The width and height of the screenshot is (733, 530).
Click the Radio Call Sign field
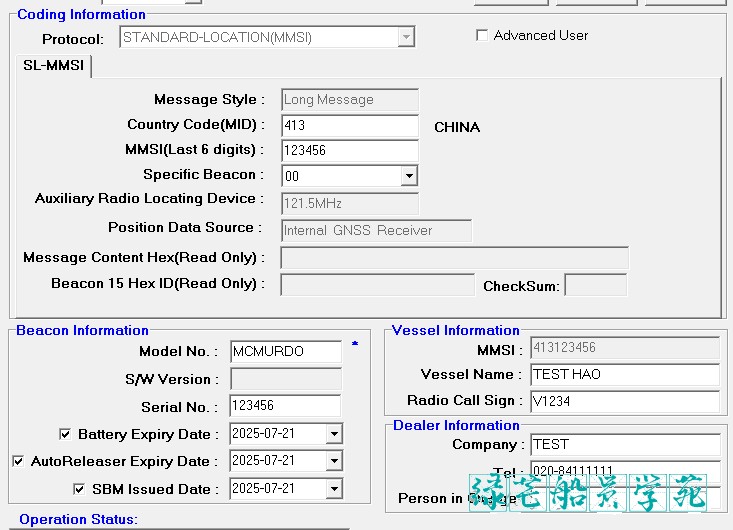625,401
